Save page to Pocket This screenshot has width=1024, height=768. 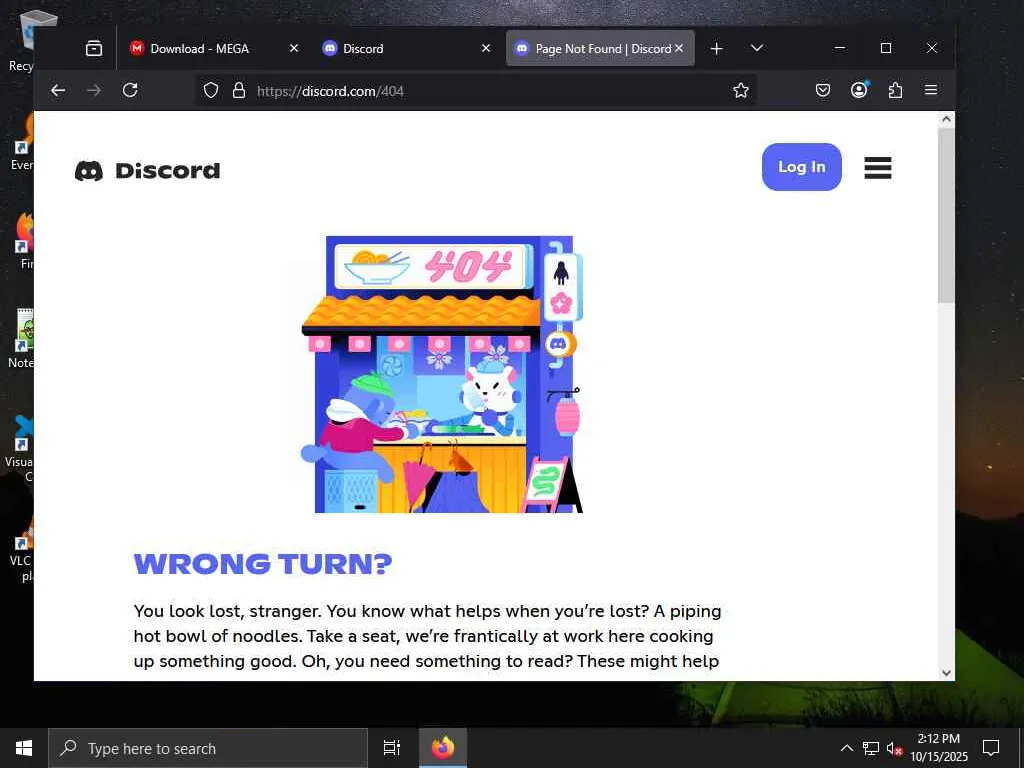tap(823, 90)
